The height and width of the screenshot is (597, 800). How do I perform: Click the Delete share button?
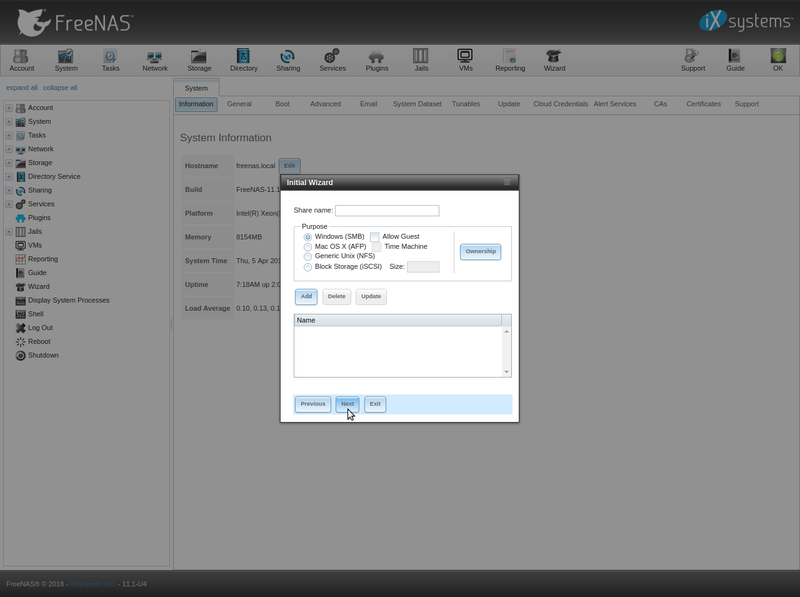point(336,296)
